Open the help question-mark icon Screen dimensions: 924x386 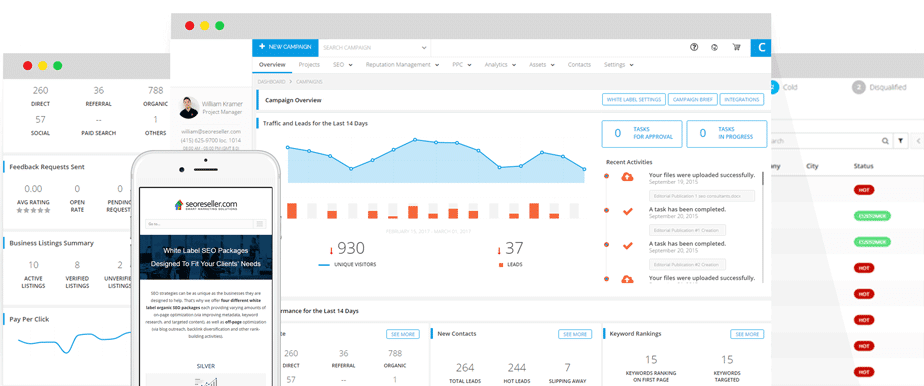coord(694,48)
